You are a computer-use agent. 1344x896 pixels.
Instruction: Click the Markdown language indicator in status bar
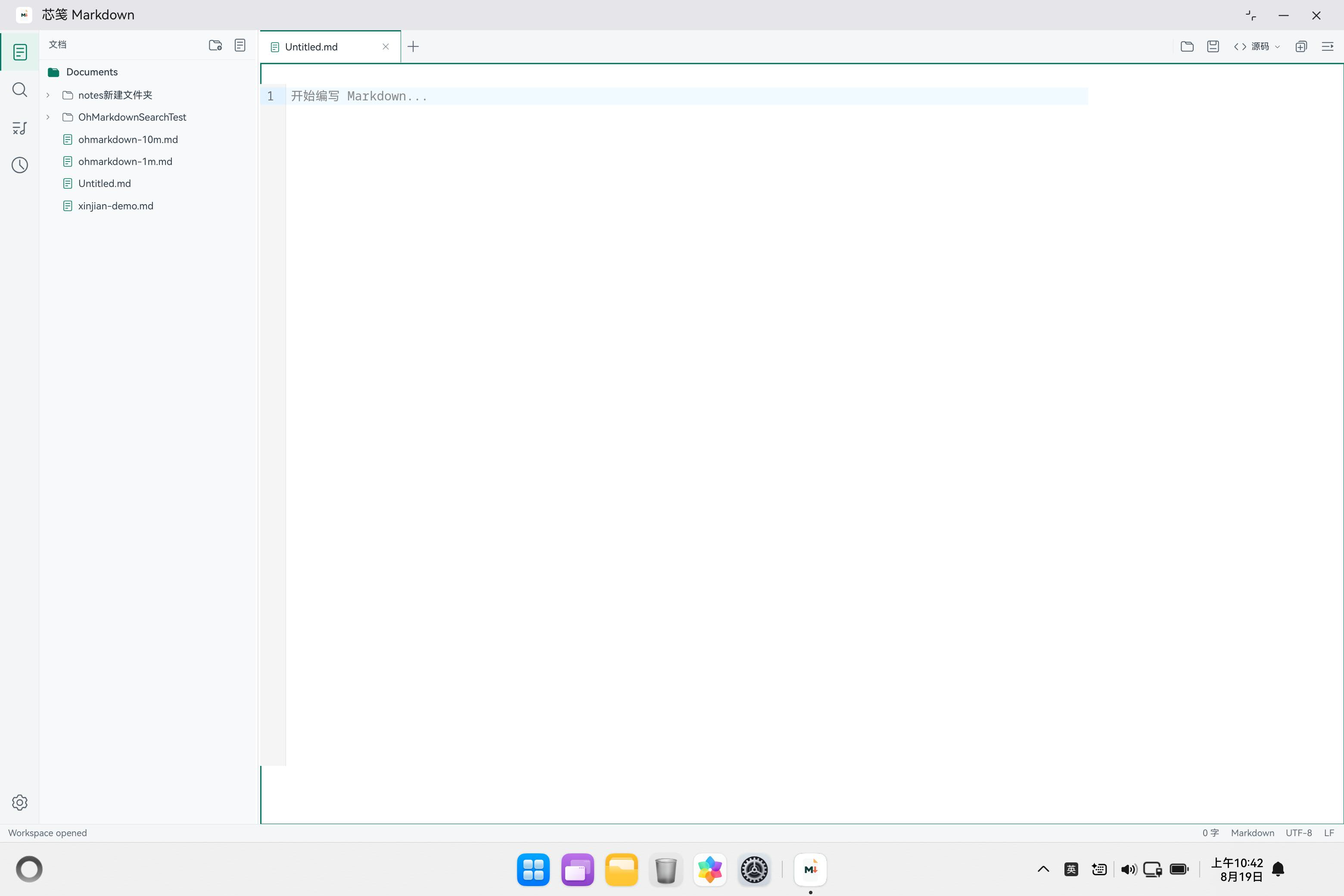coord(1253,833)
